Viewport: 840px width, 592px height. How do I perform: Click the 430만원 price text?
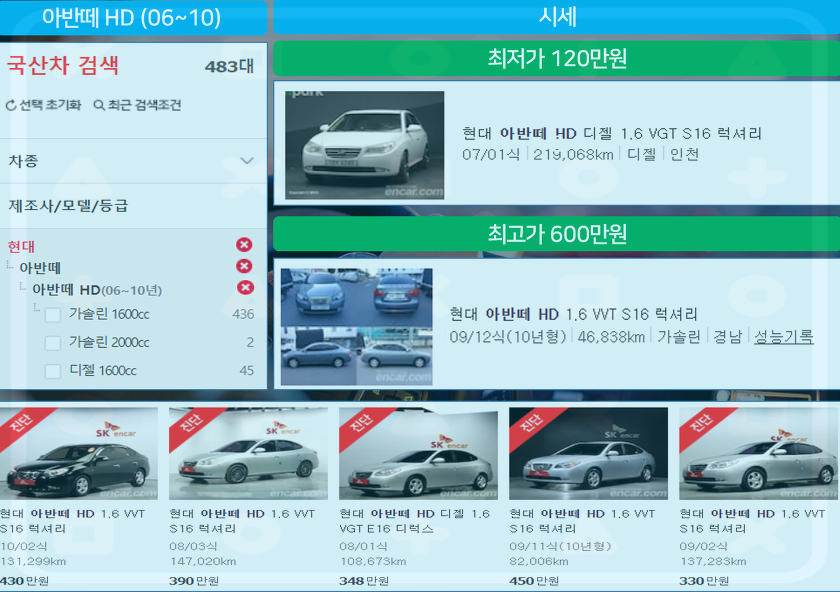(x=25, y=581)
